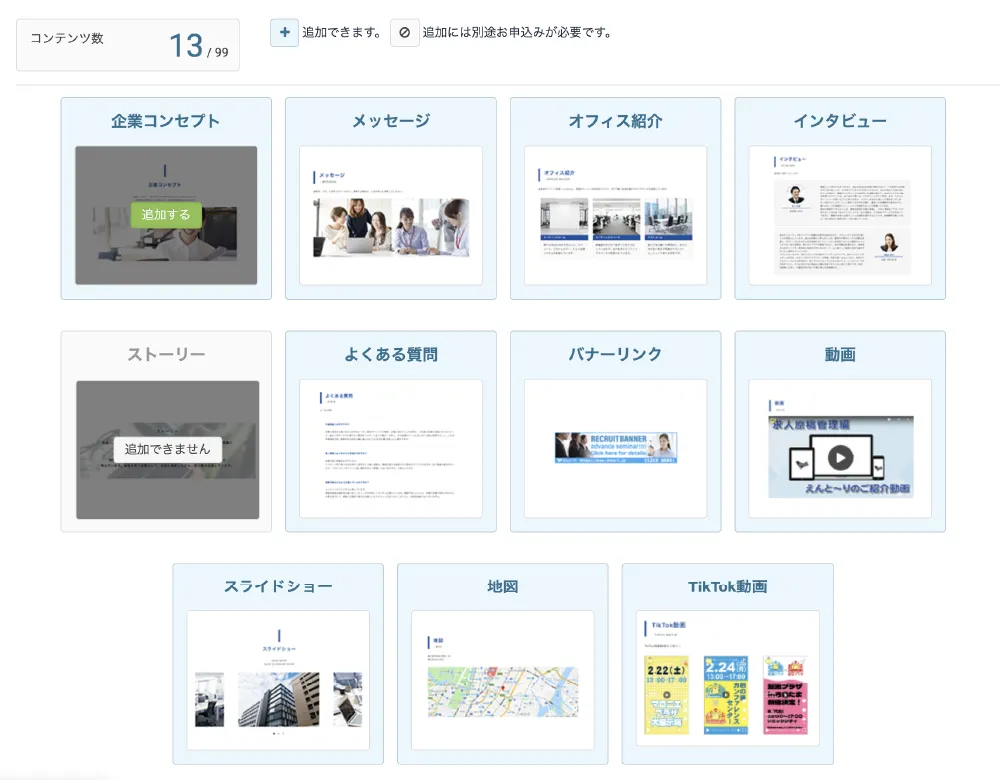Open the TikTok動画 content preview
The width and height of the screenshot is (1000, 780).
click(727, 680)
